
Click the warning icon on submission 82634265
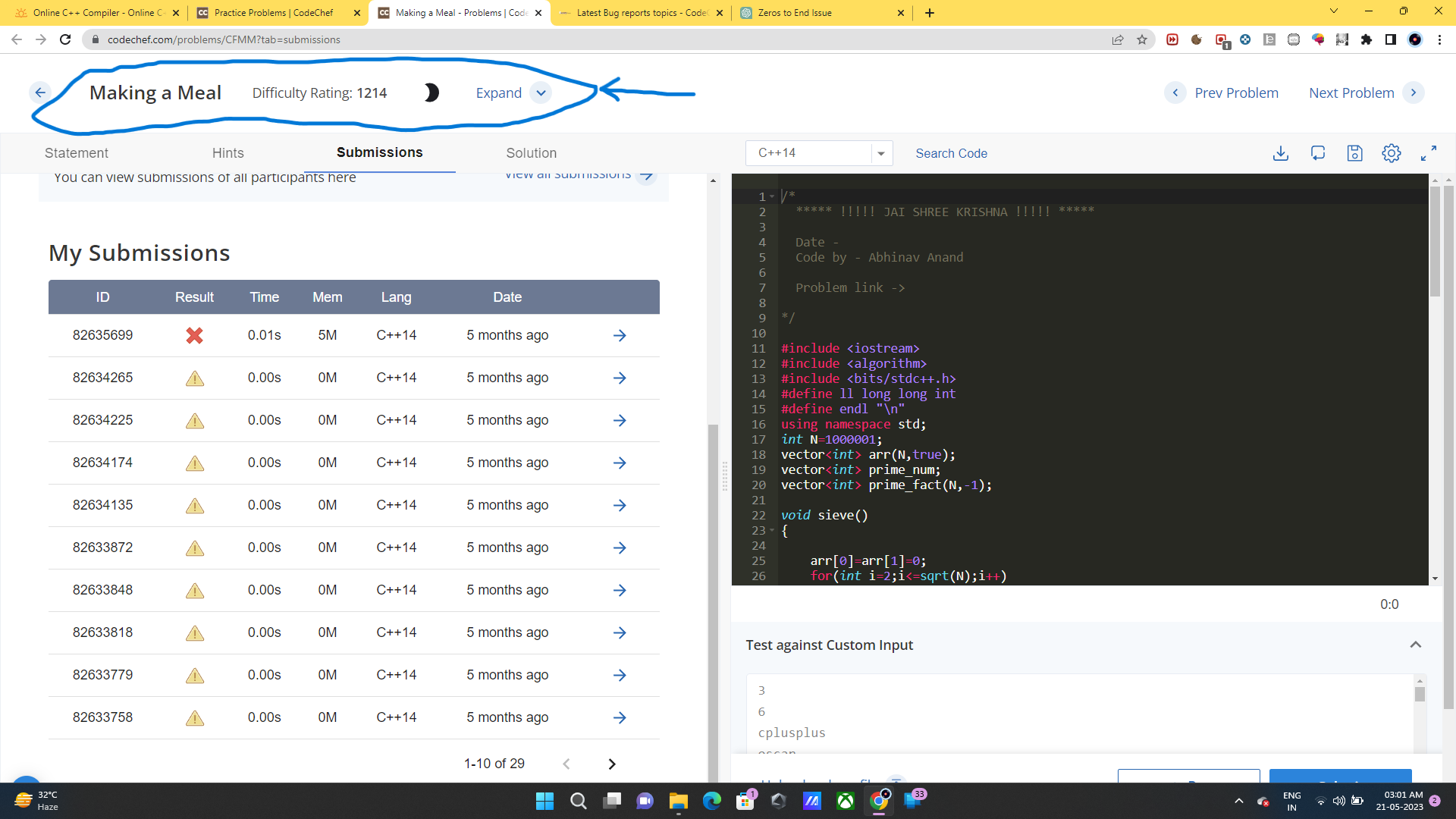pyautogui.click(x=194, y=378)
